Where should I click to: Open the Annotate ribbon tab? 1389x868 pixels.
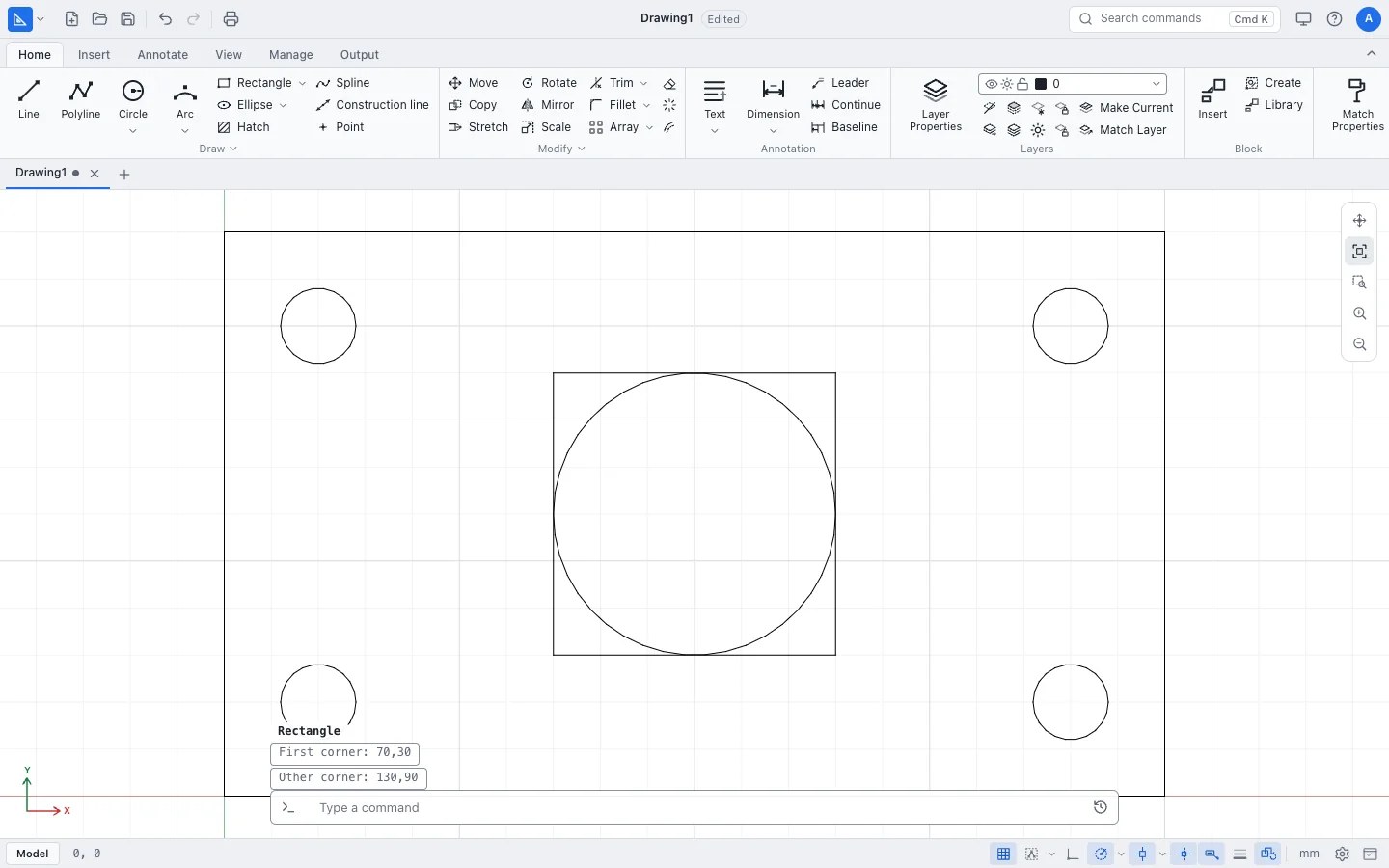(163, 55)
